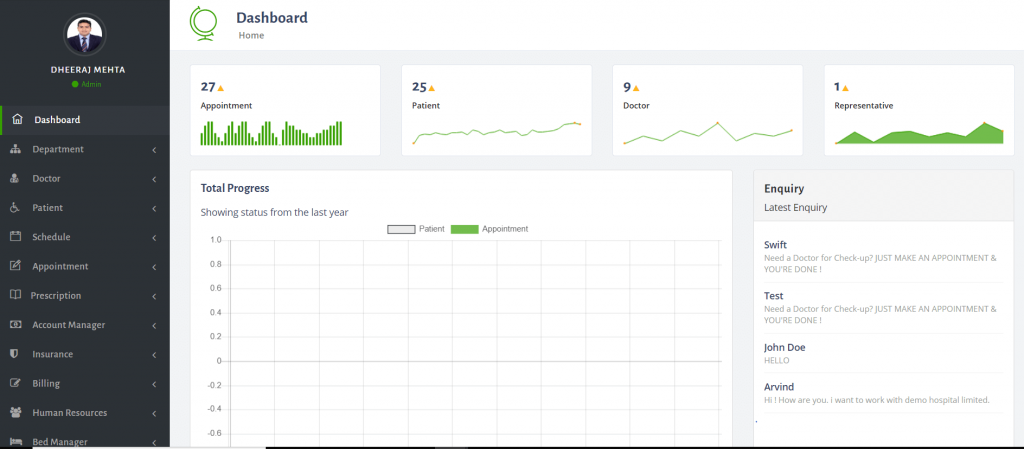Image resolution: width=1024 pixels, height=449 pixels.
Task: Expand the Account Manager submenu arrow
Action: [154, 325]
